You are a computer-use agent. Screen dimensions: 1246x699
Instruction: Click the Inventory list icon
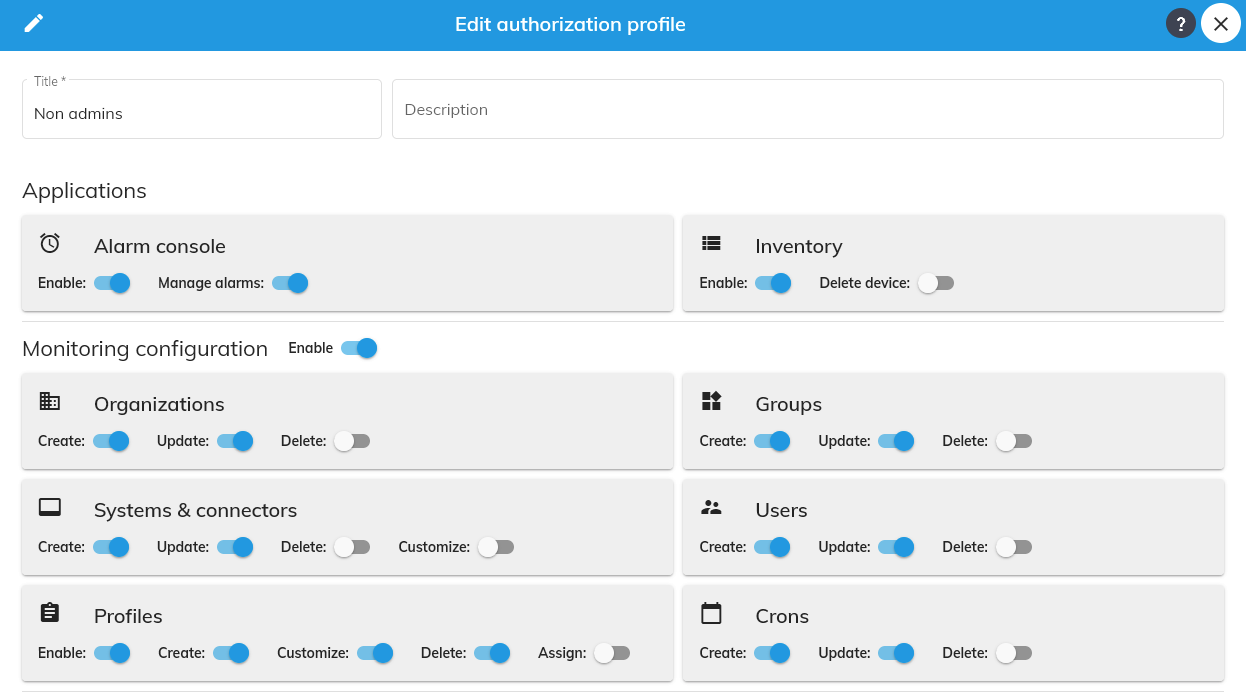point(711,243)
